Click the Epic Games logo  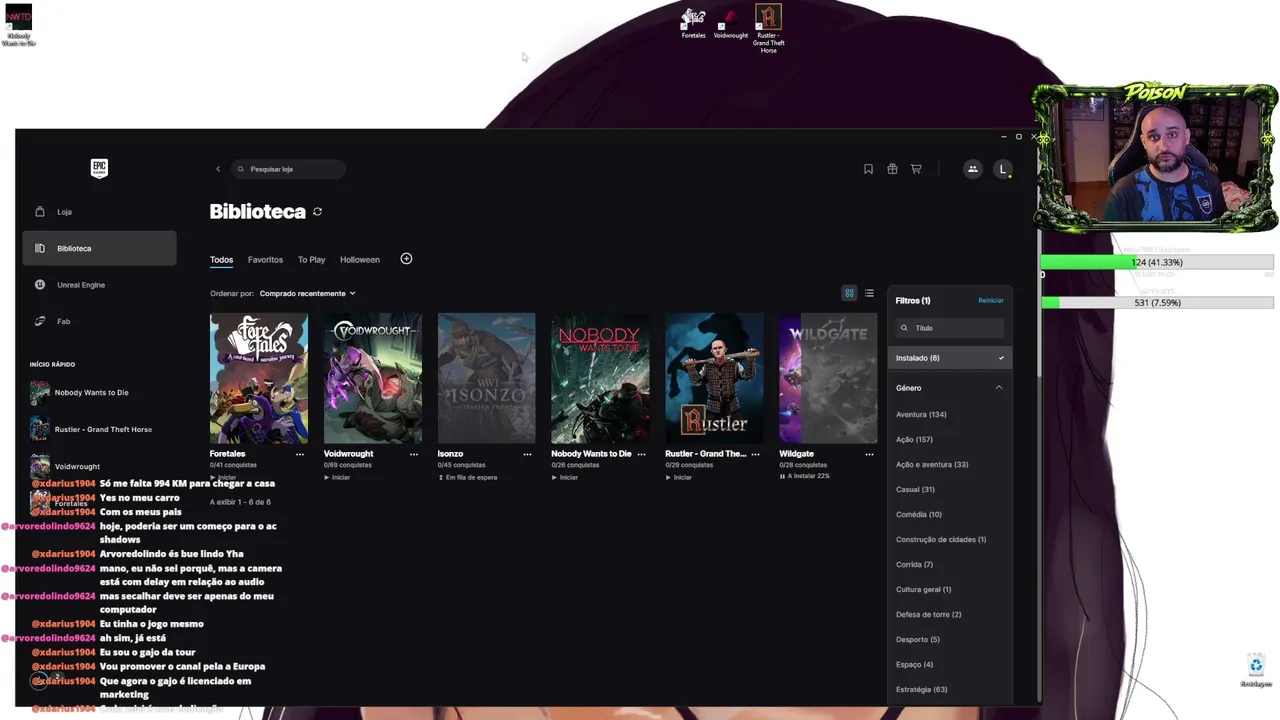99,168
